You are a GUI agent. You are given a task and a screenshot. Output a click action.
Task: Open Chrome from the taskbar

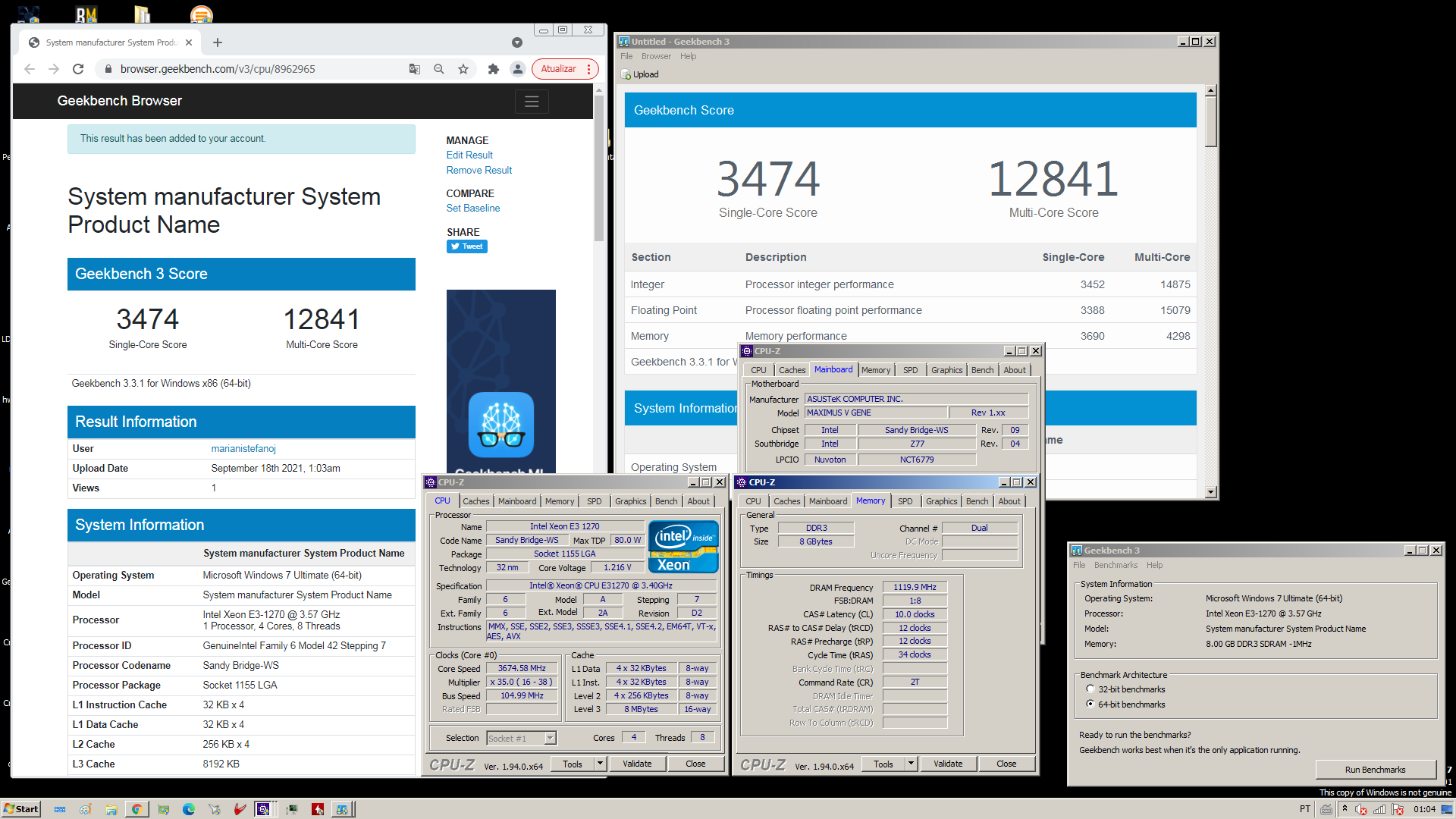136,809
